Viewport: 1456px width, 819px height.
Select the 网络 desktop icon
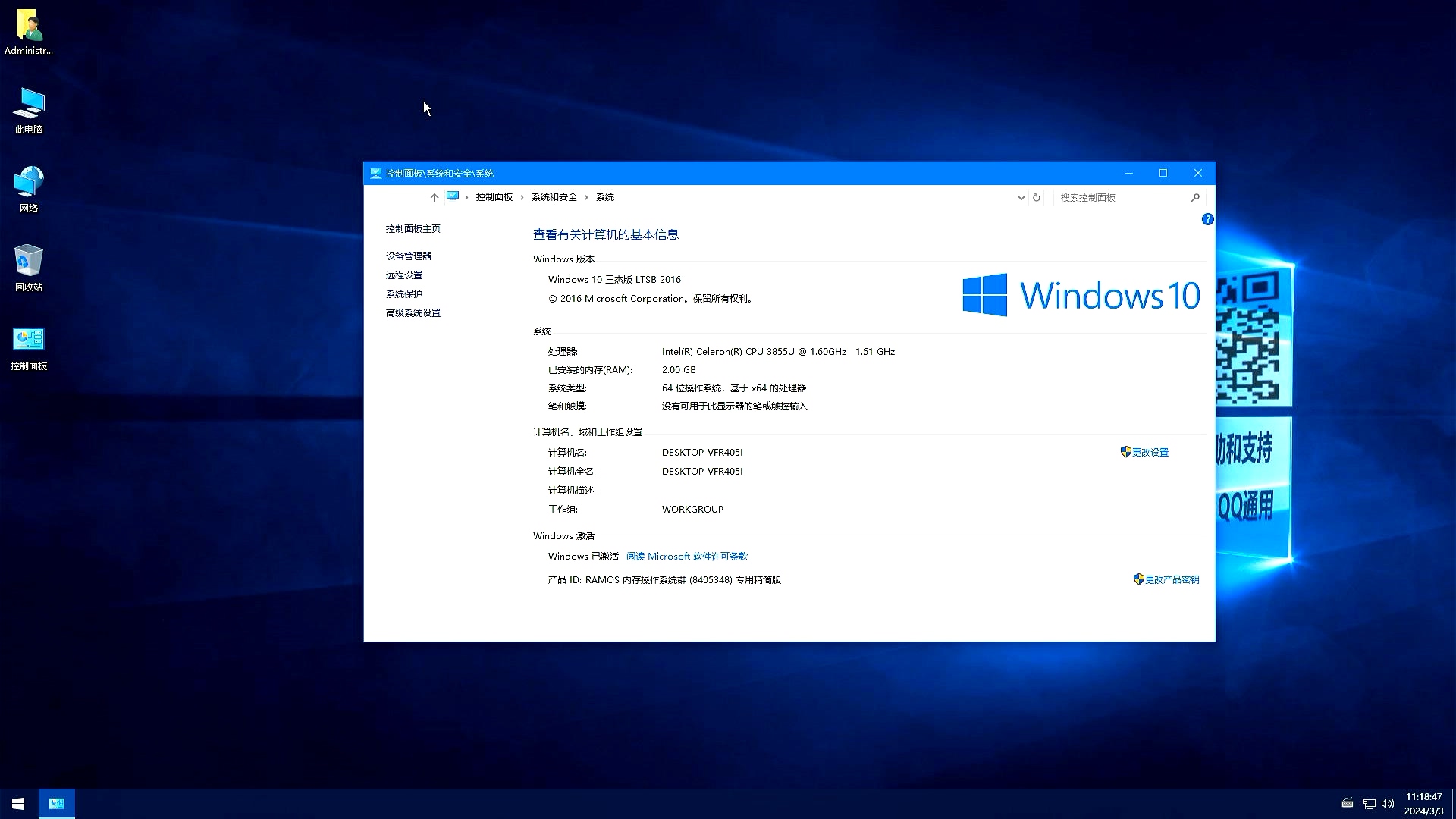tap(29, 190)
